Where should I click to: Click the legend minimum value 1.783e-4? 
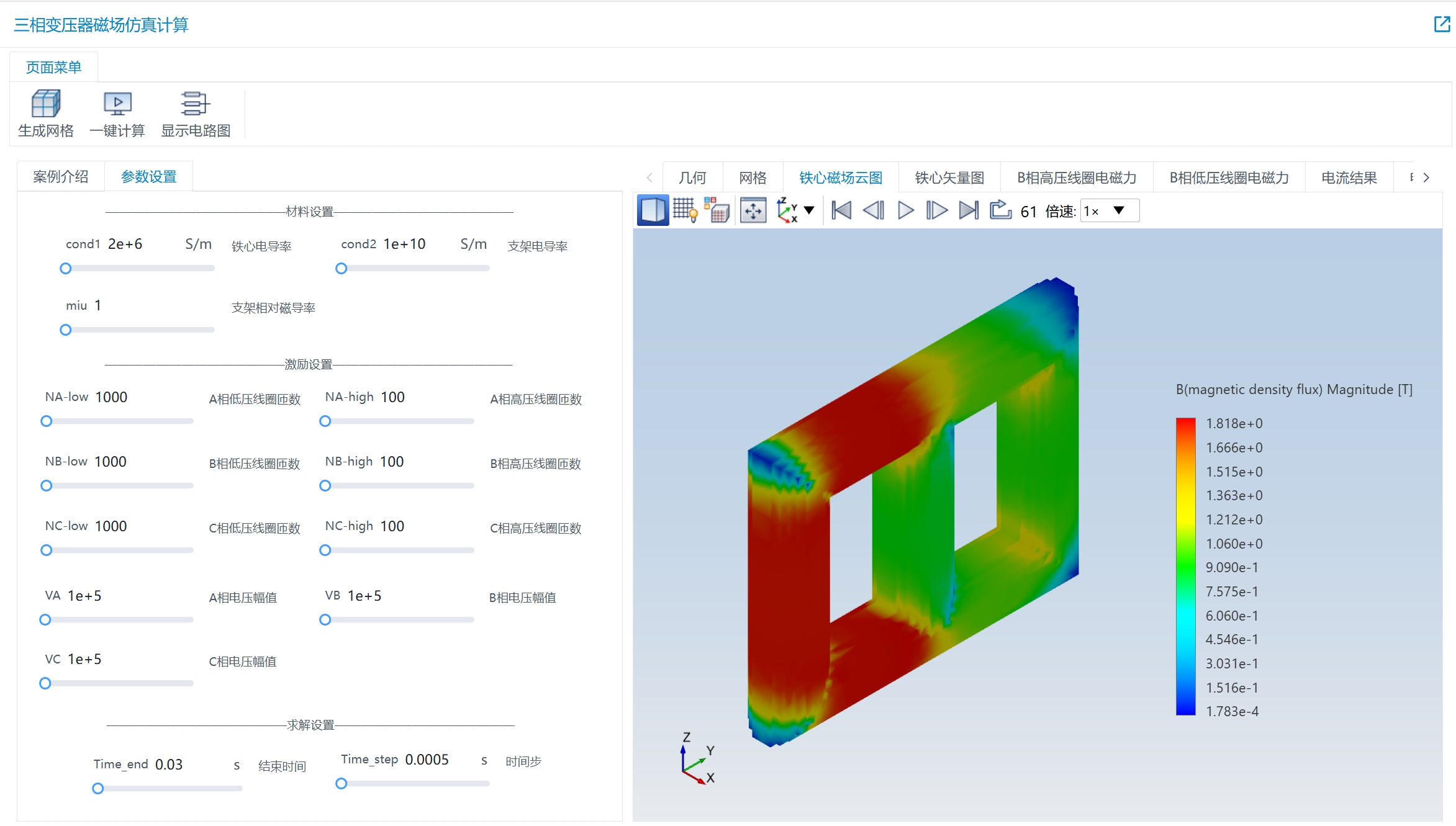pos(1232,712)
